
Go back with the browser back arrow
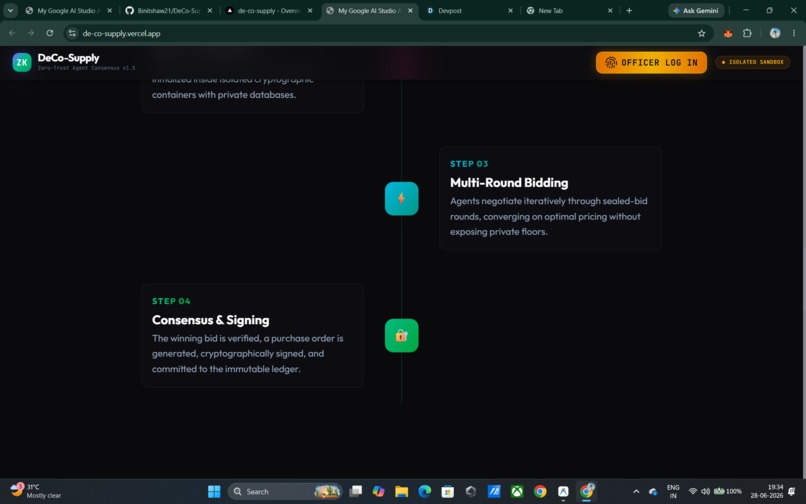coord(12,33)
